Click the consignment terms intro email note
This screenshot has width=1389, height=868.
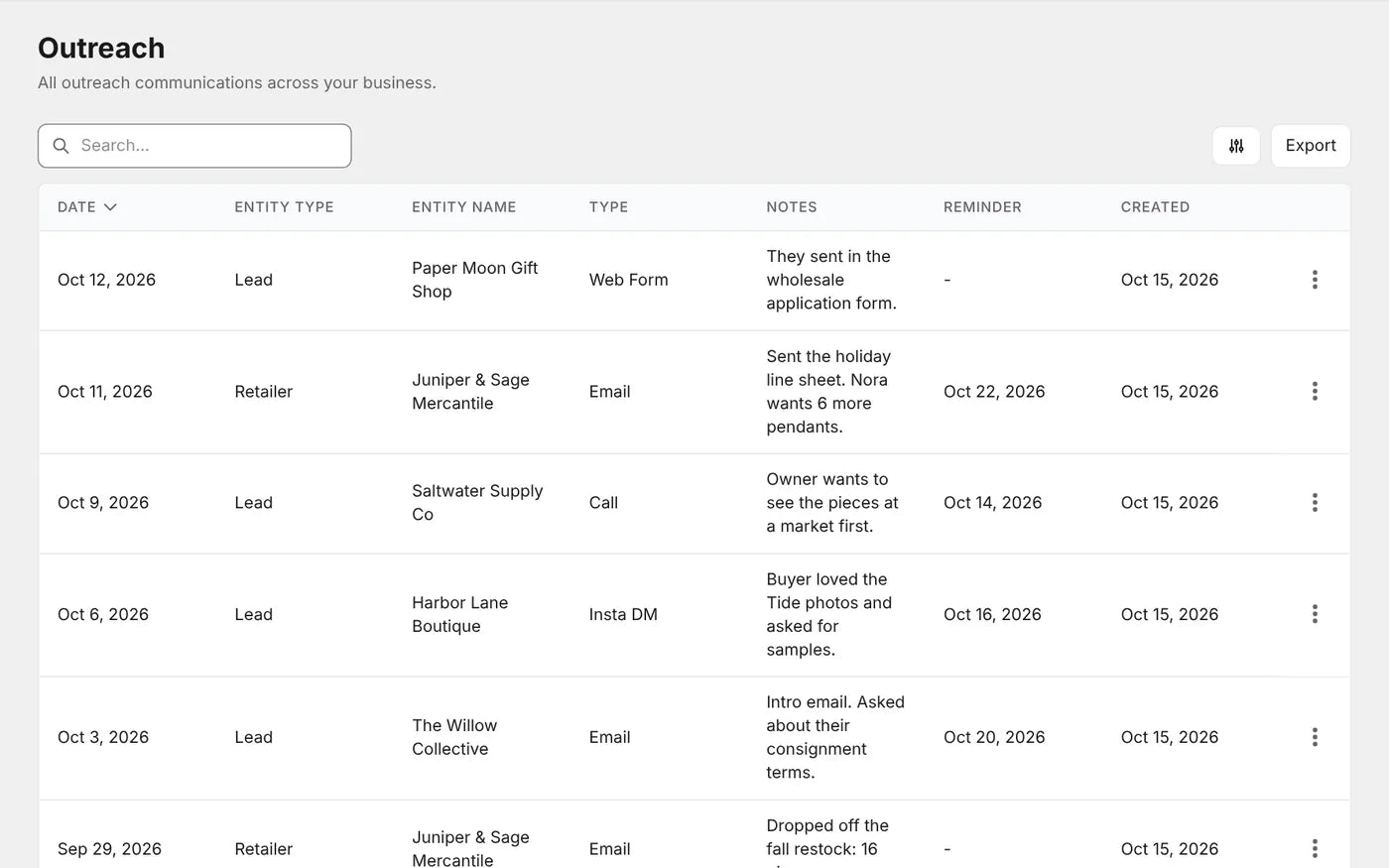pyautogui.click(x=835, y=737)
